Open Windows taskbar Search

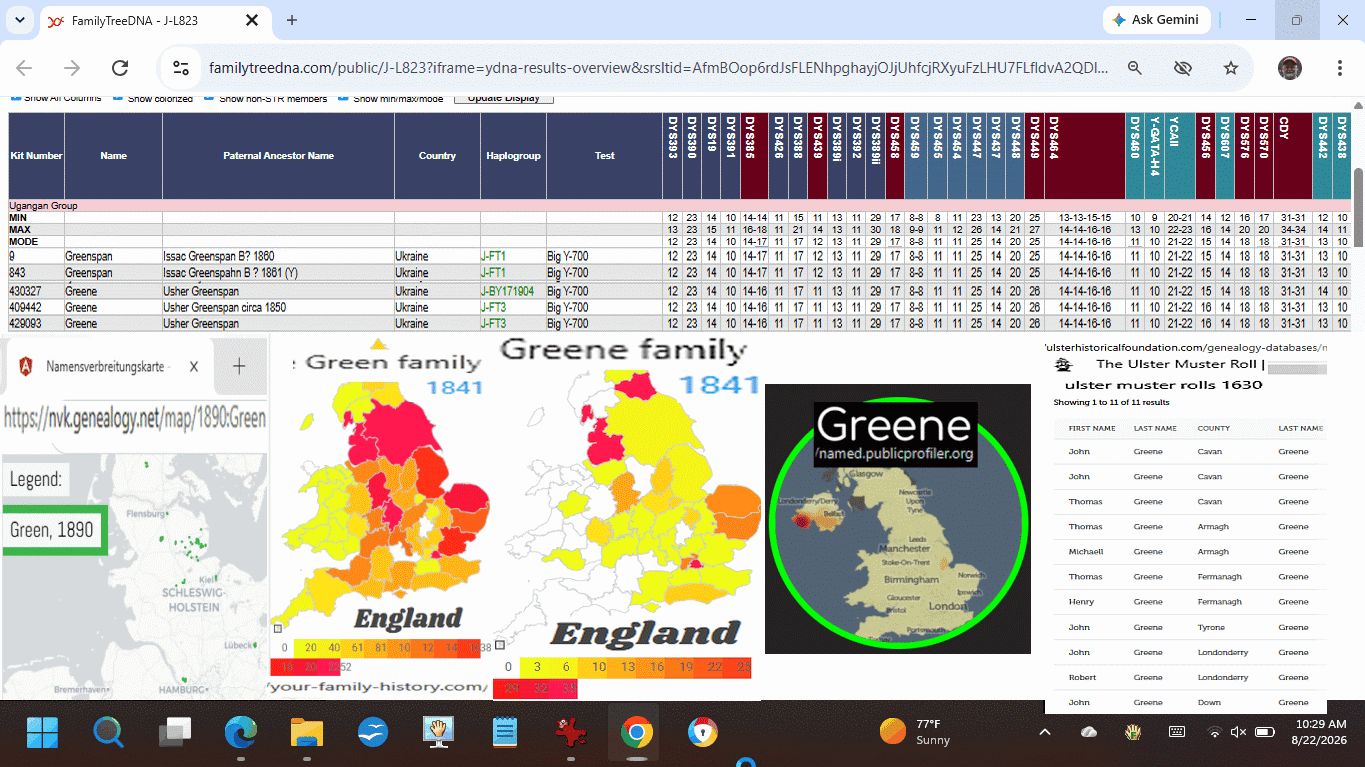(108, 733)
